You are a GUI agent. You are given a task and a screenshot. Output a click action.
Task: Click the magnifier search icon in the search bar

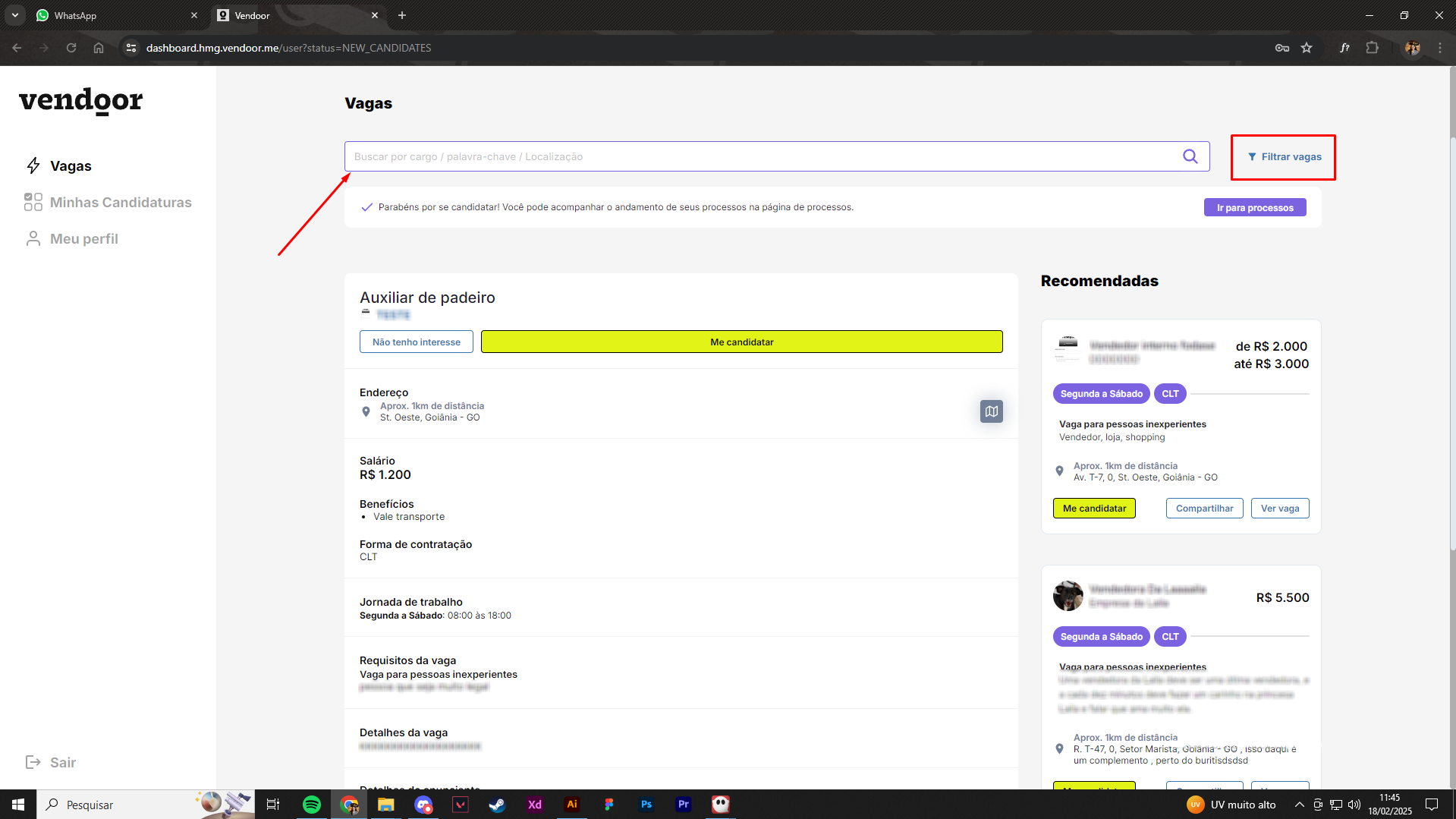(1190, 156)
